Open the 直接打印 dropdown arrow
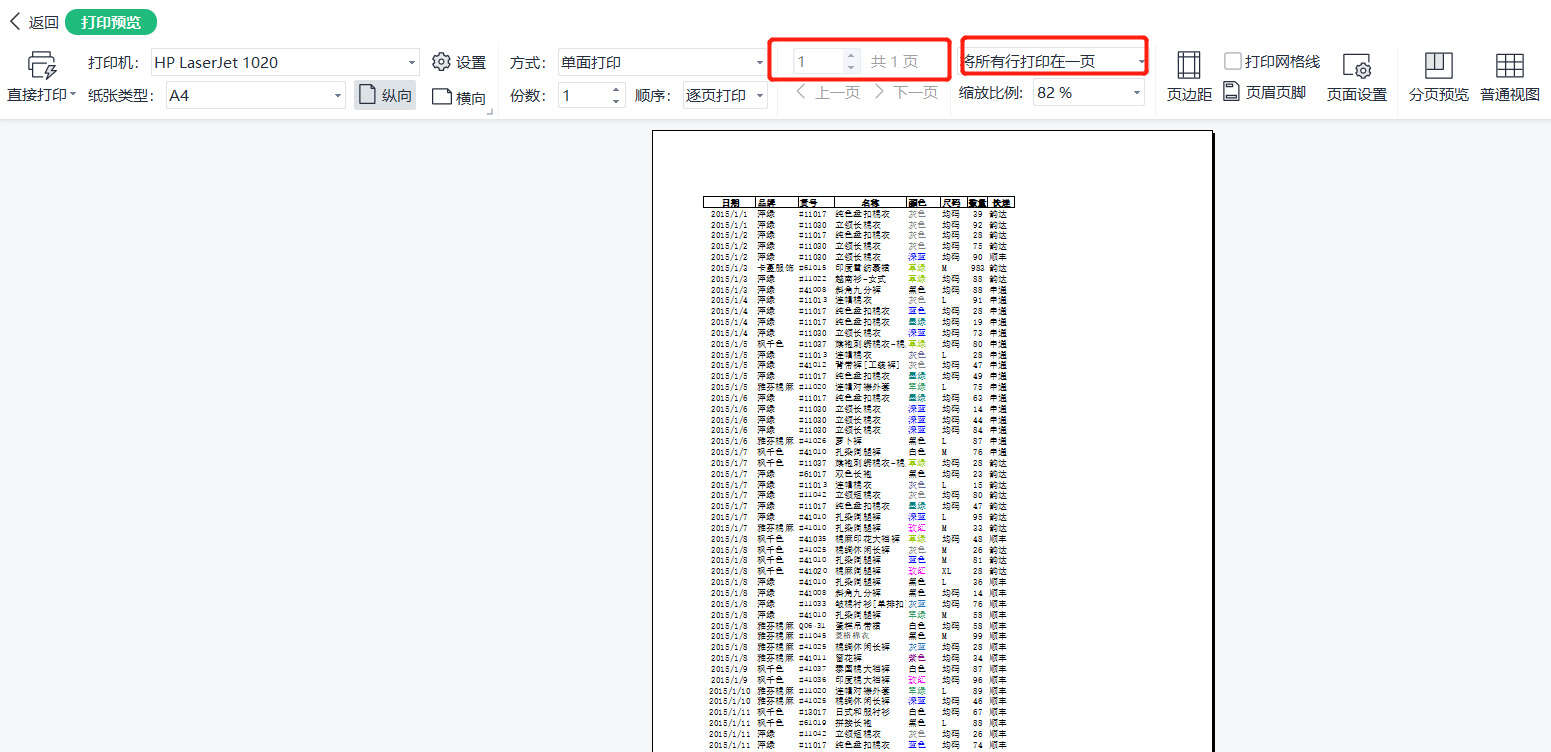1551x752 pixels. pos(73,95)
